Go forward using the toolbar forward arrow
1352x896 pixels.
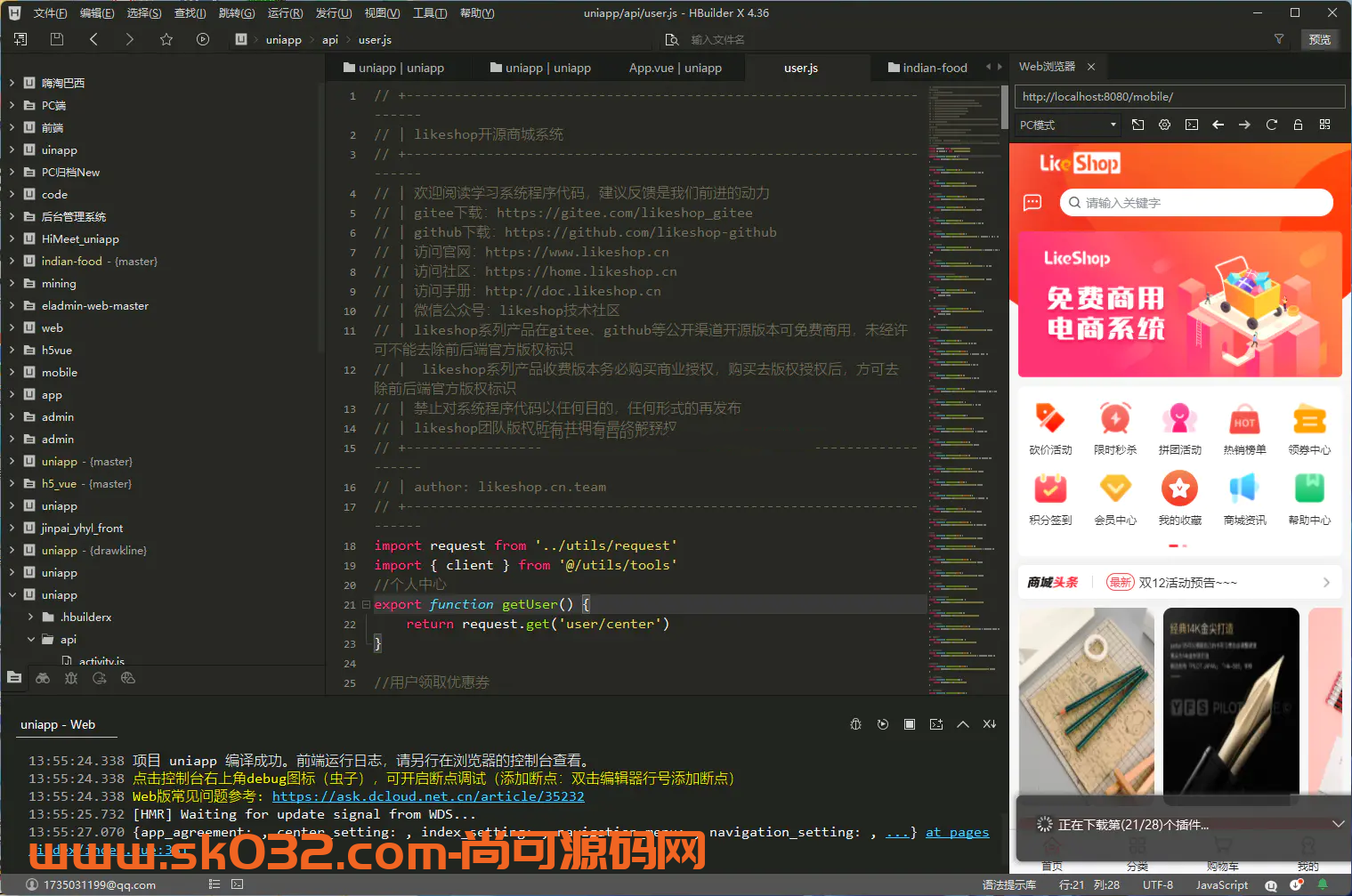coord(130,39)
